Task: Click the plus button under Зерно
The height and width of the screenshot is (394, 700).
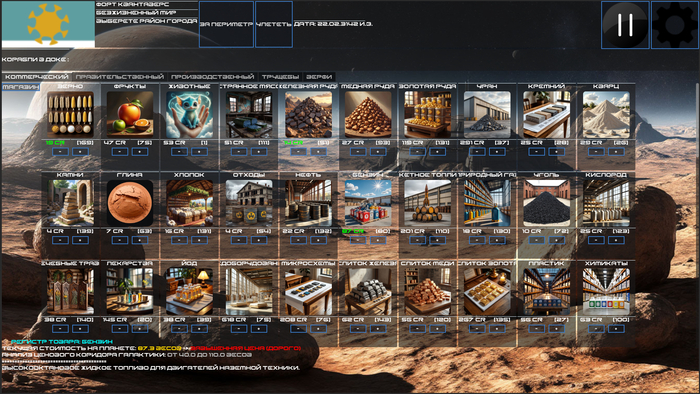Action: click(80, 152)
